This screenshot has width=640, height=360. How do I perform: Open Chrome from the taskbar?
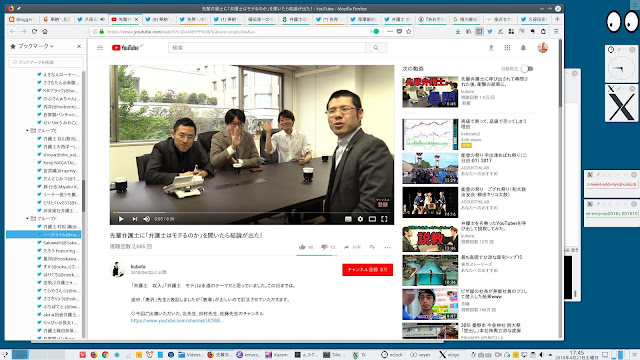pos(105,355)
